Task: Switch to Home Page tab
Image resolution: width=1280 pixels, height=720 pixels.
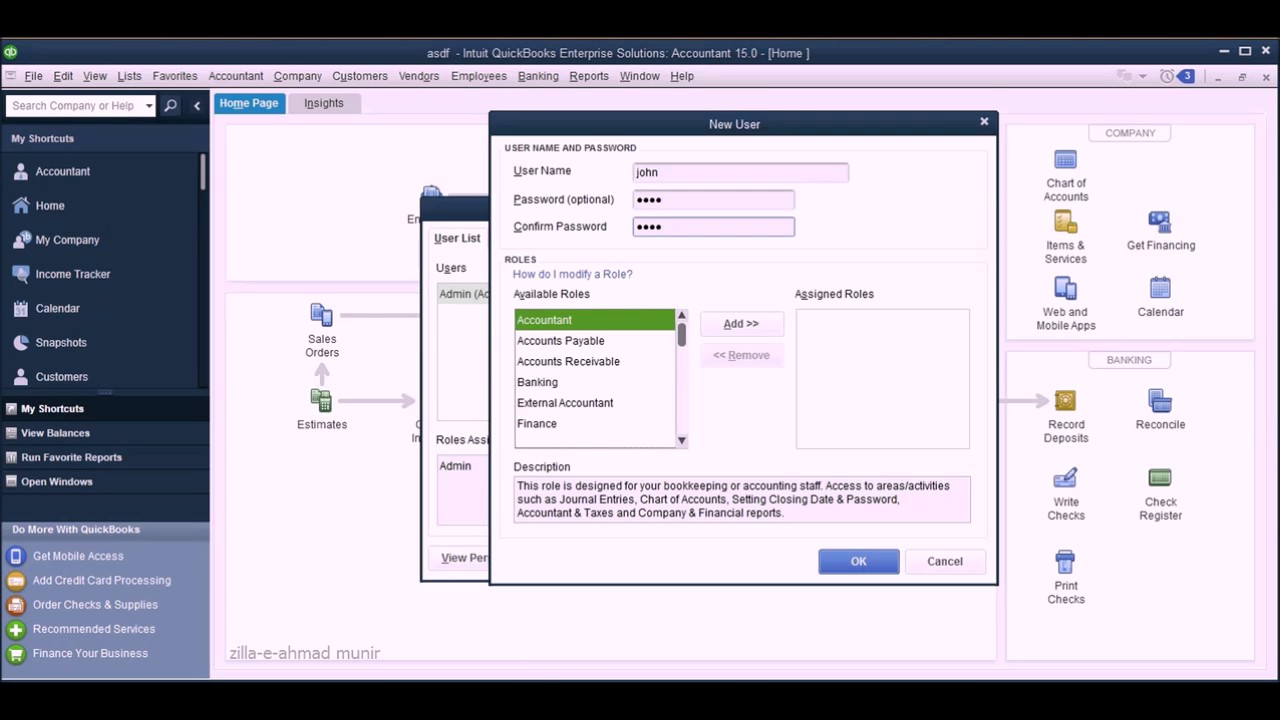Action: pyautogui.click(x=249, y=103)
